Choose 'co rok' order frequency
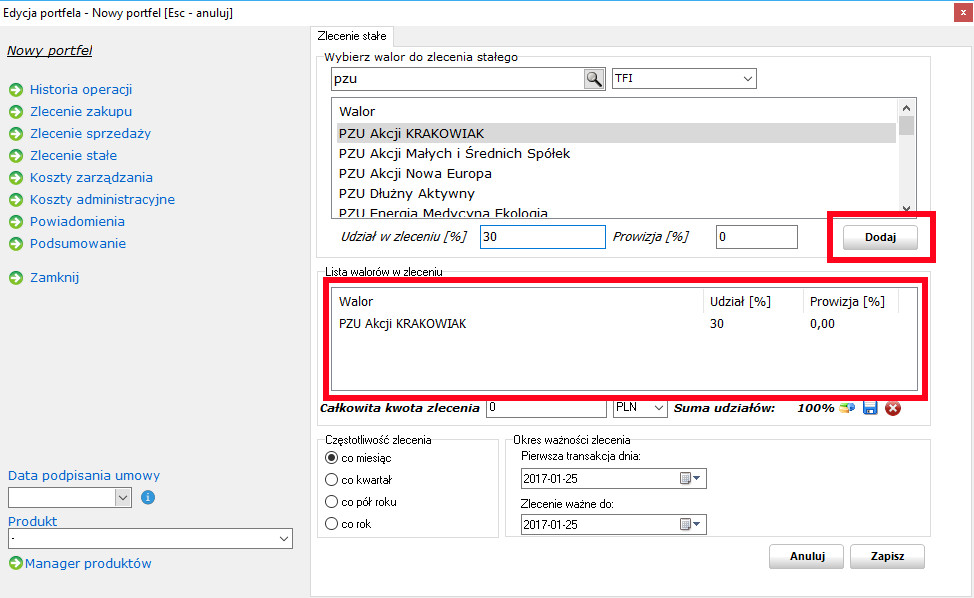 (332, 524)
